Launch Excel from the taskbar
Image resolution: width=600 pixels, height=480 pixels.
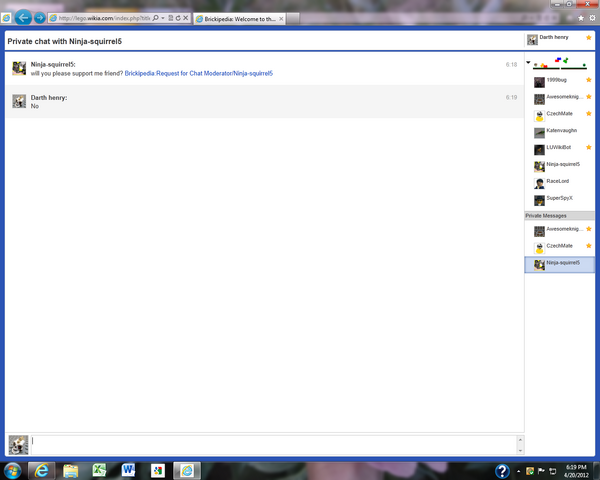(99, 470)
